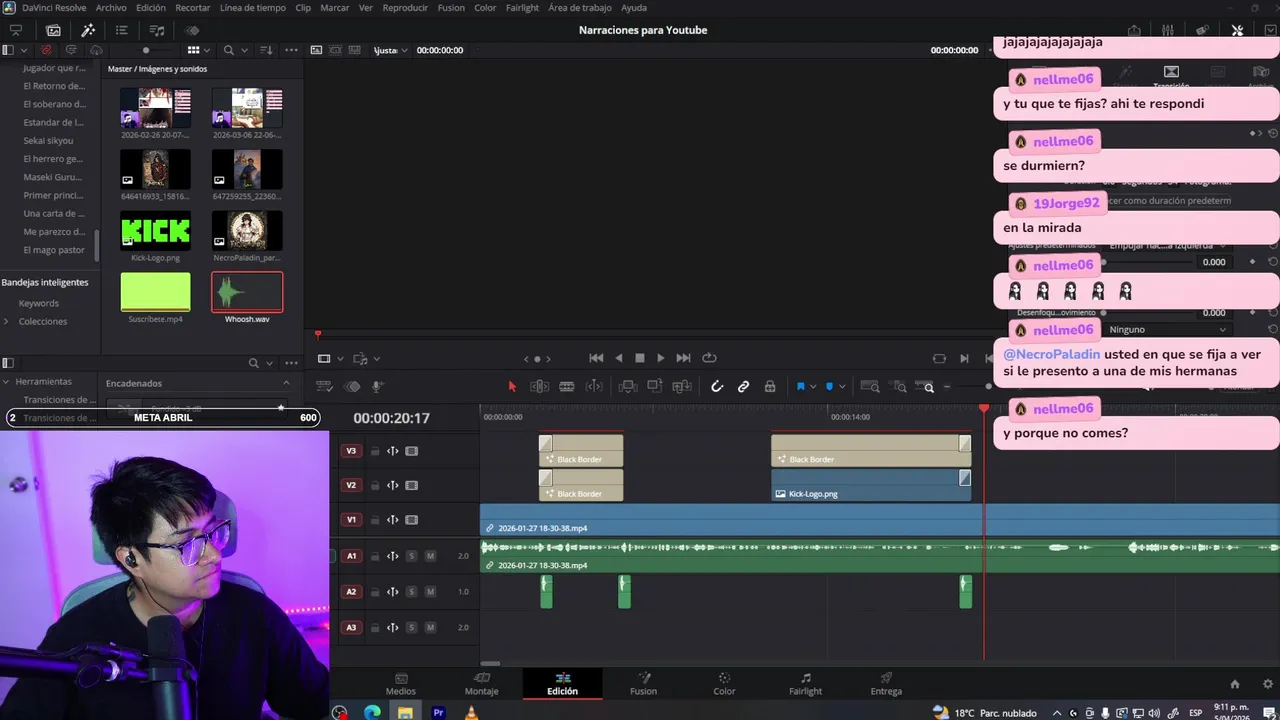Open the Línea de tiempo menu
Viewport: 1280px width, 720px height.
pos(252,7)
